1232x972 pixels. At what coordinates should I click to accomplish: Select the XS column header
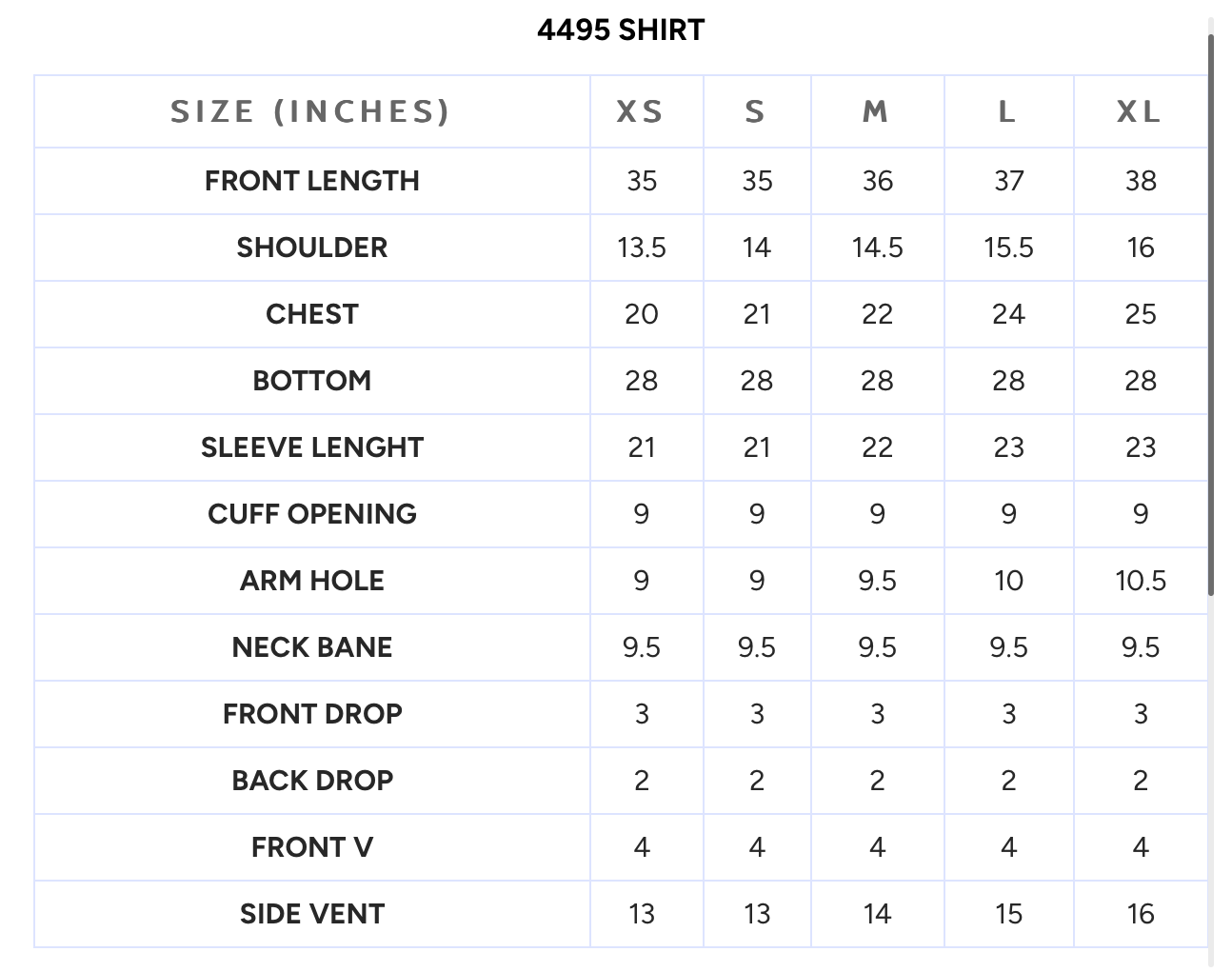(x=641, y=112)
